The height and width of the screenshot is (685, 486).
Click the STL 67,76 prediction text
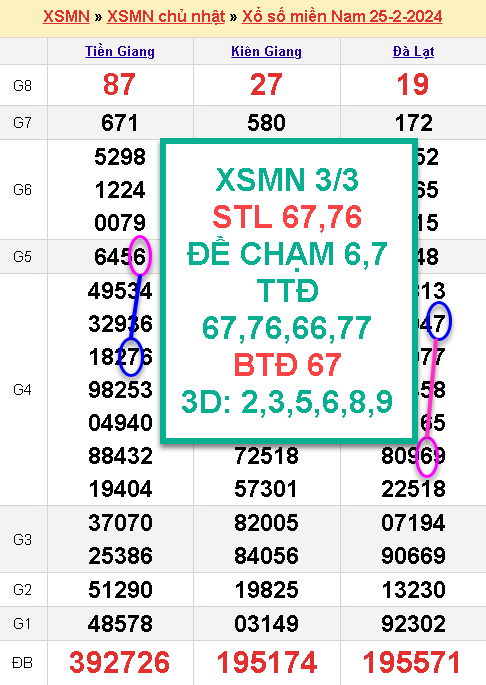point(287,217)
